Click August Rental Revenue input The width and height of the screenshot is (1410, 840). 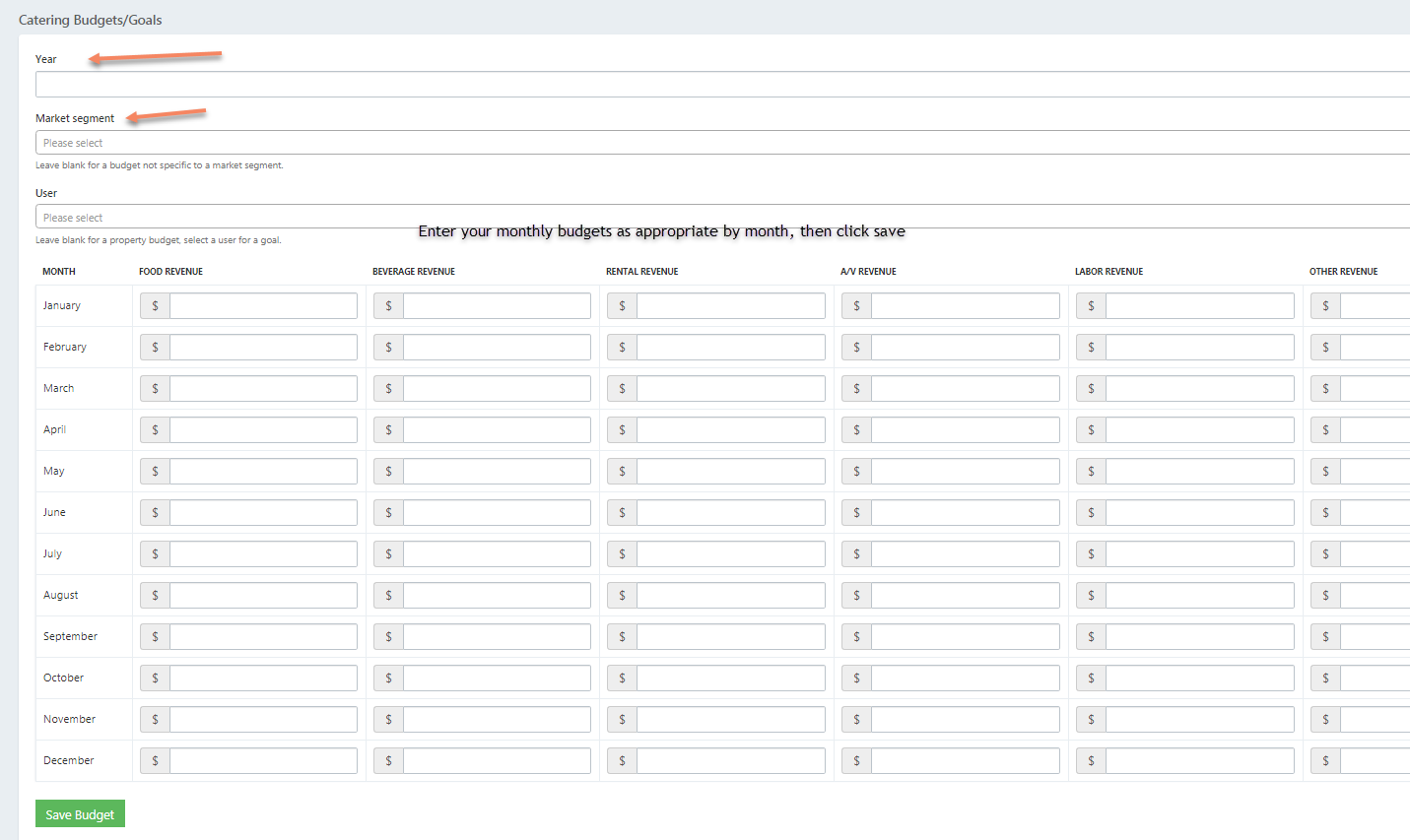pos(730,596)
